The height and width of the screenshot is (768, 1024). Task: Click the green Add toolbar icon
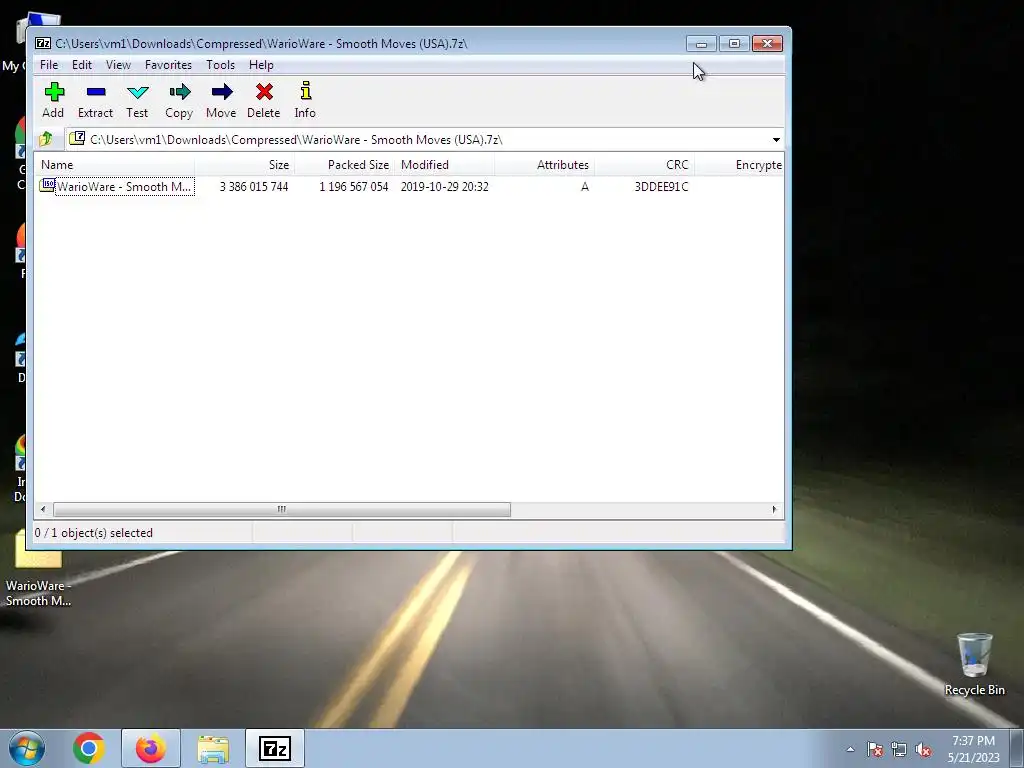(x=54, y=91)
